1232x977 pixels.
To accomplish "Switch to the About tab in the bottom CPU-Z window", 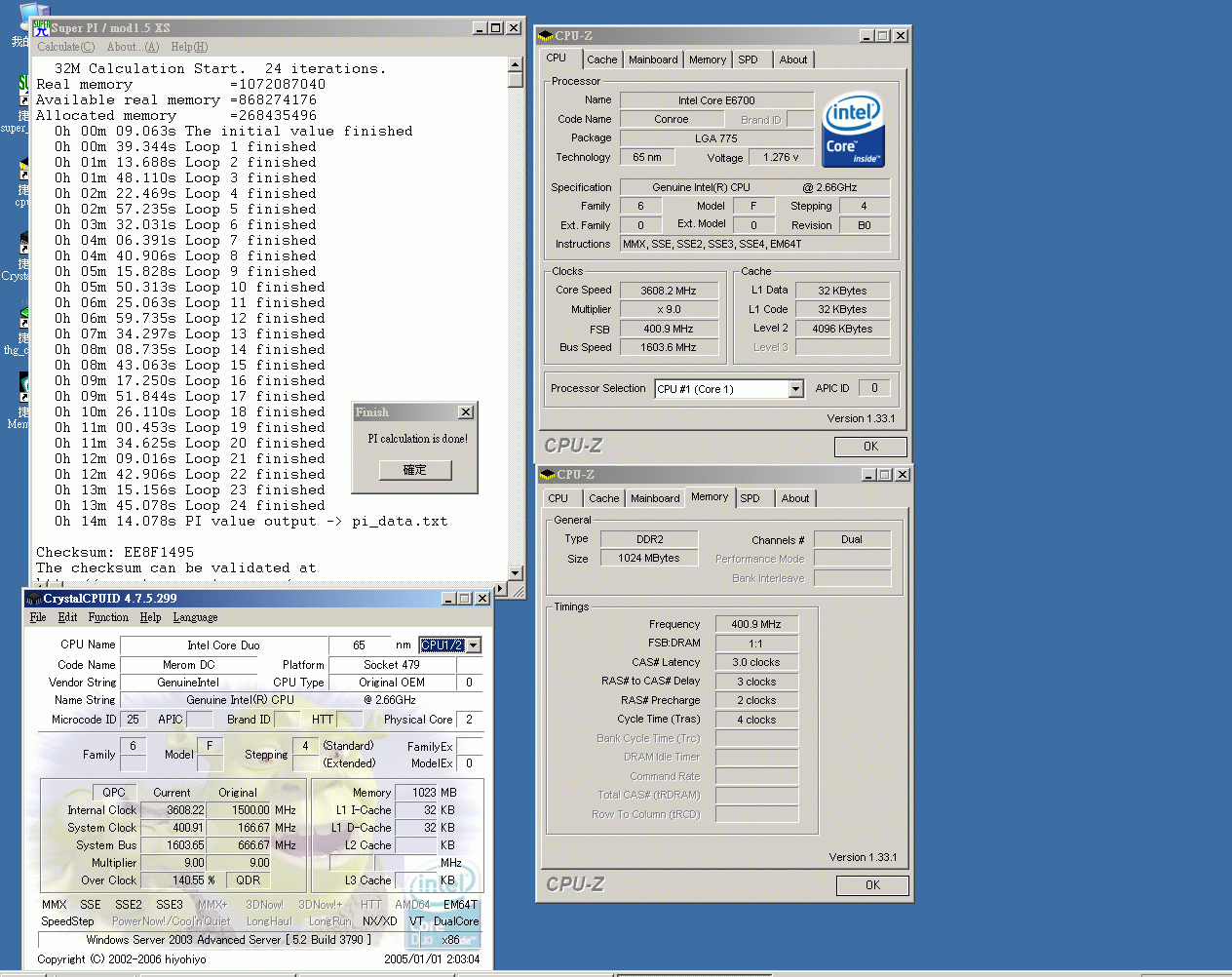I will (795, 498).
